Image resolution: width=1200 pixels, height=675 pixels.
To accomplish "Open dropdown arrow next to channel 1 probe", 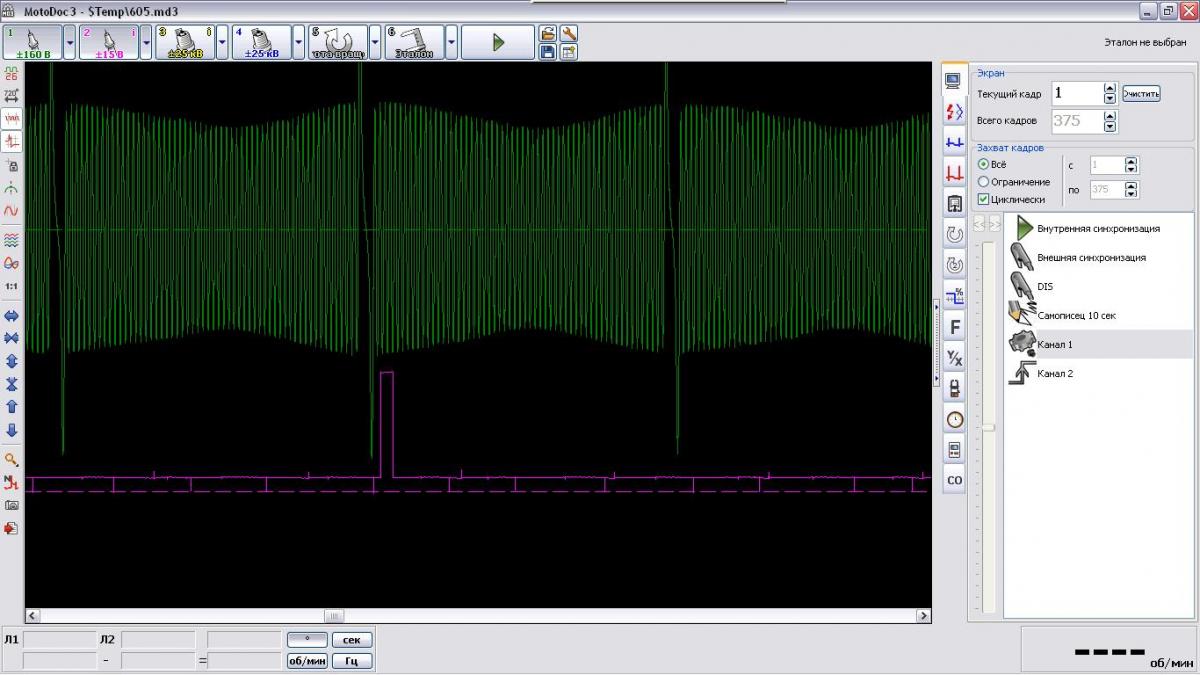I will [x=69, y=43].
